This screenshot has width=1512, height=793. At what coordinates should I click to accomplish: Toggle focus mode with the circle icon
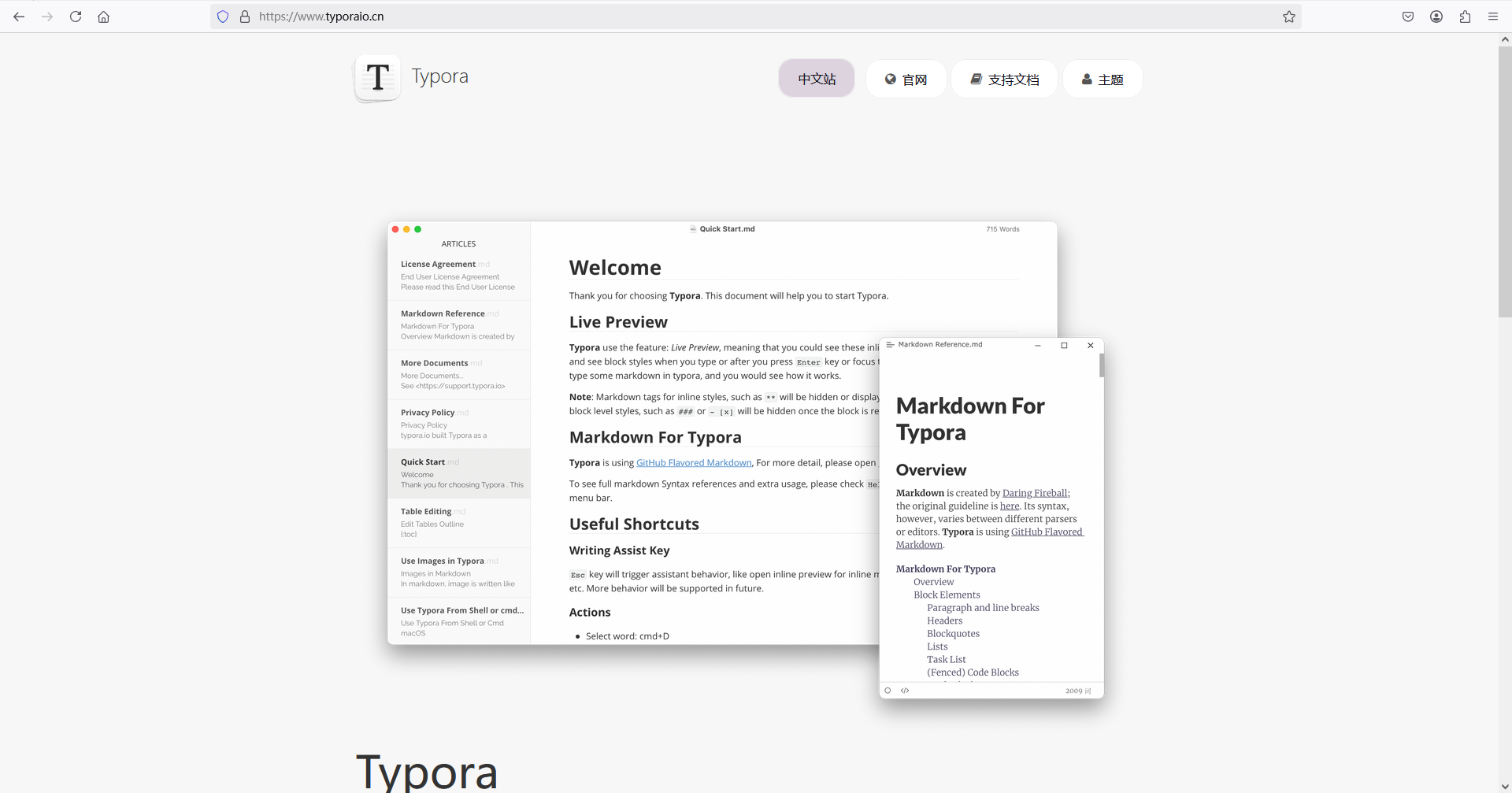pos(888,690)
